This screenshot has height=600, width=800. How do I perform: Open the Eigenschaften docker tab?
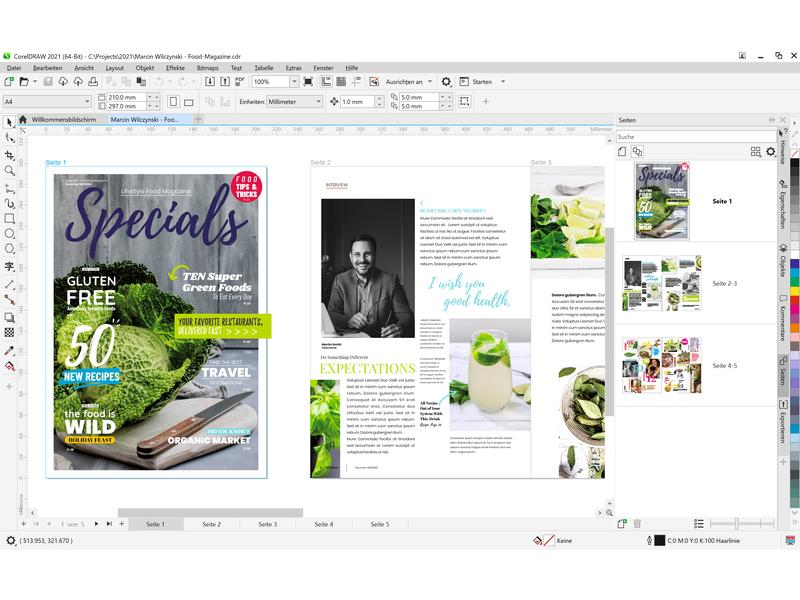point(783,205)
